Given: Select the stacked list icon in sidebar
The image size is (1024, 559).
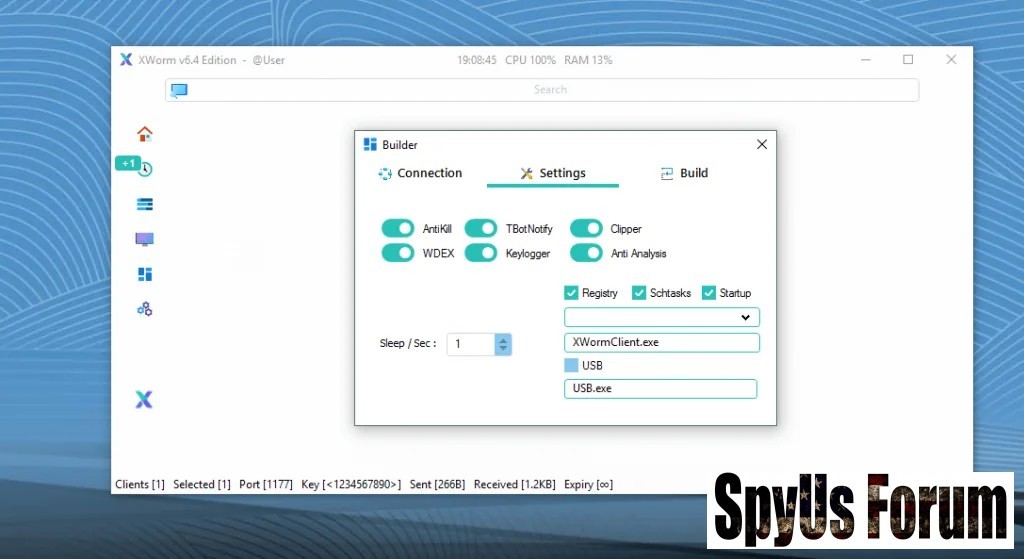Looking at the screenshot, I should click(145, 204).
